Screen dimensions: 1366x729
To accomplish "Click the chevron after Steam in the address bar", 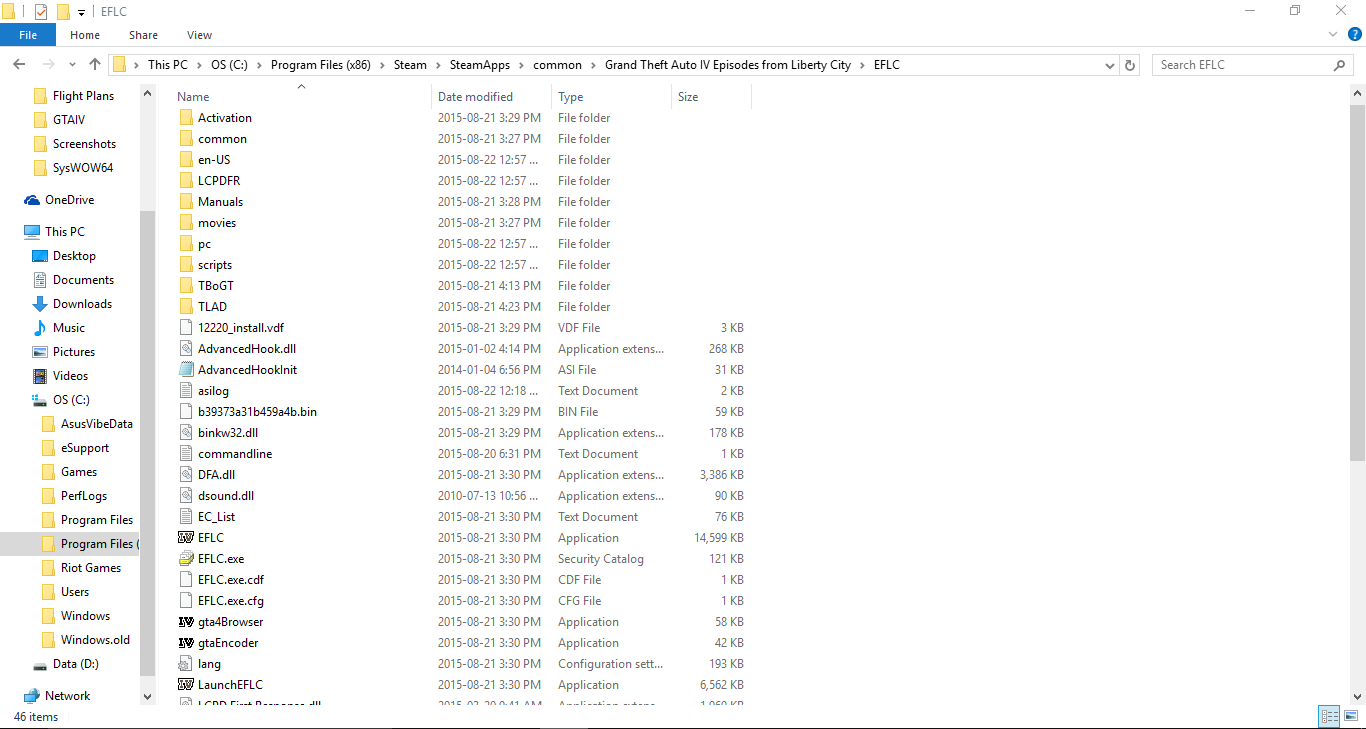I will [438, 65].
